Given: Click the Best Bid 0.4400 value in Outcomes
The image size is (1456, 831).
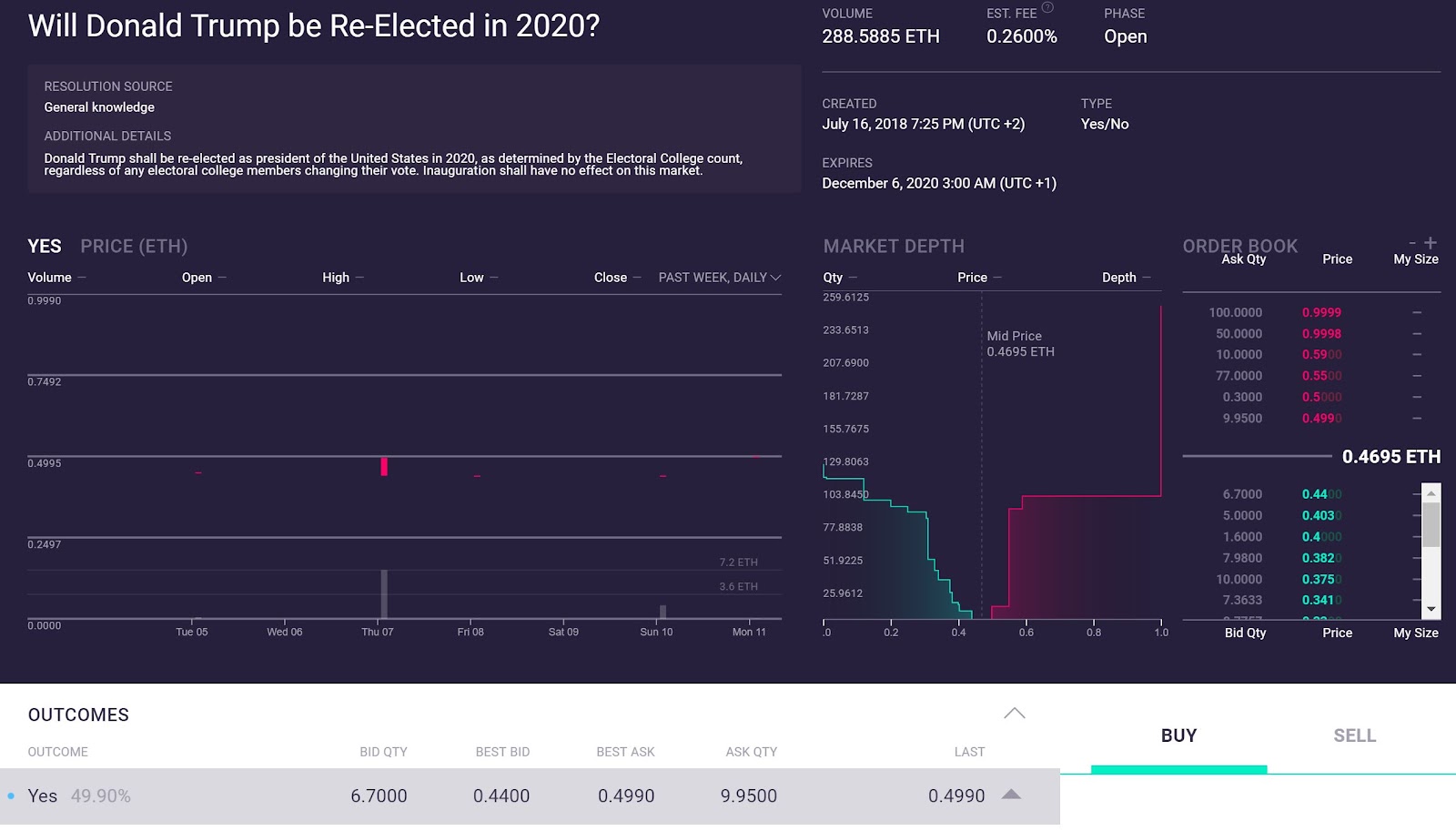Looking at the screenshot, I should click(x=500, y=796).
